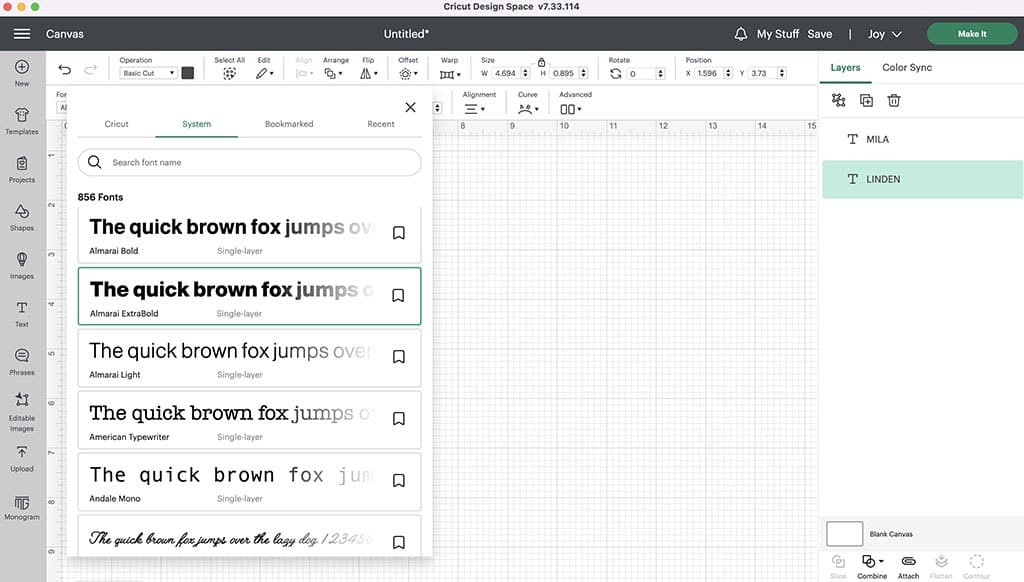Click the Canvas label in the header
This screenshot has width=1024, height=582.
[x=65, y=34]
